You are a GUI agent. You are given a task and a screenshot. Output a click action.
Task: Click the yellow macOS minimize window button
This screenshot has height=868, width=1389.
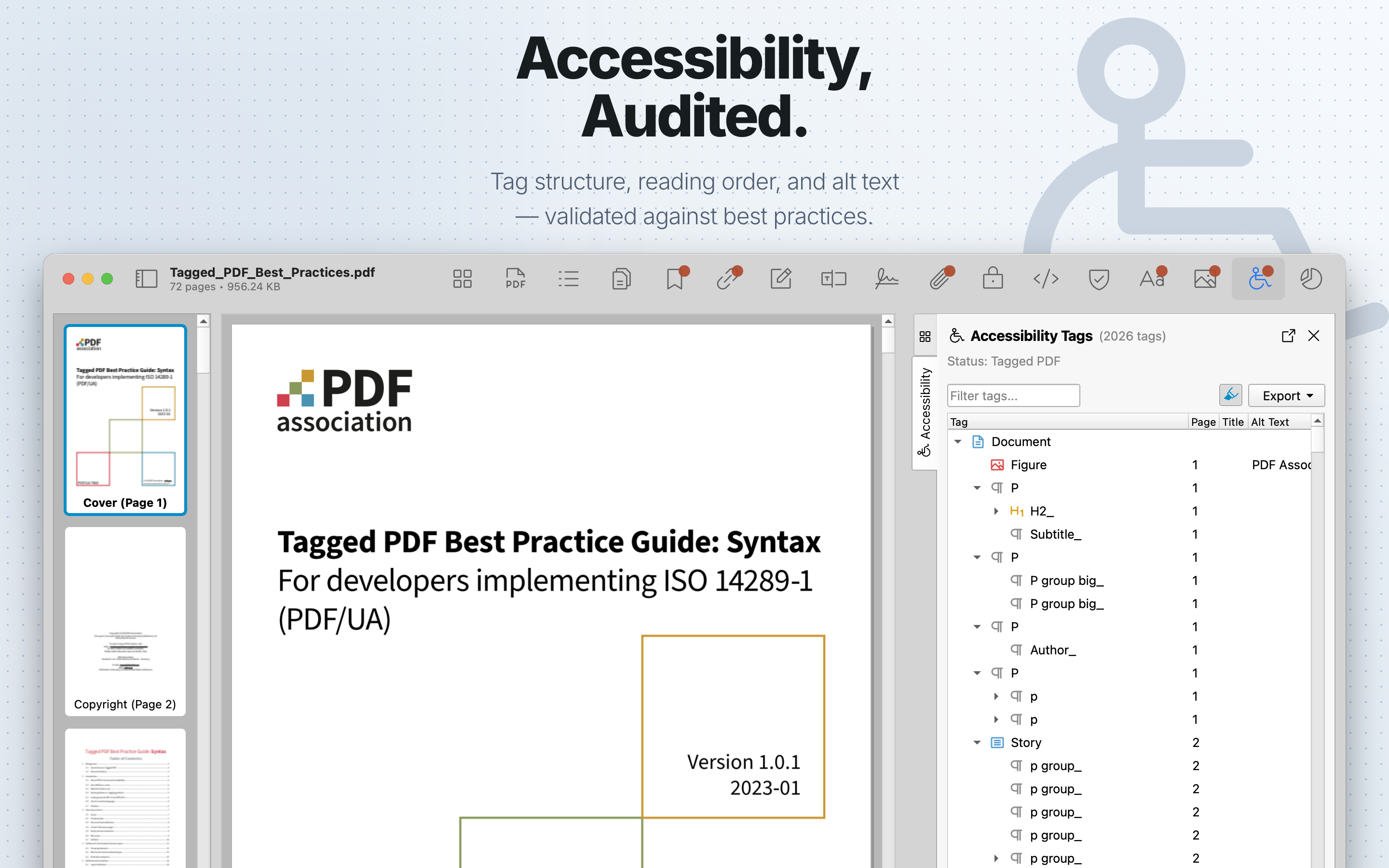click(x=88, y=279)
